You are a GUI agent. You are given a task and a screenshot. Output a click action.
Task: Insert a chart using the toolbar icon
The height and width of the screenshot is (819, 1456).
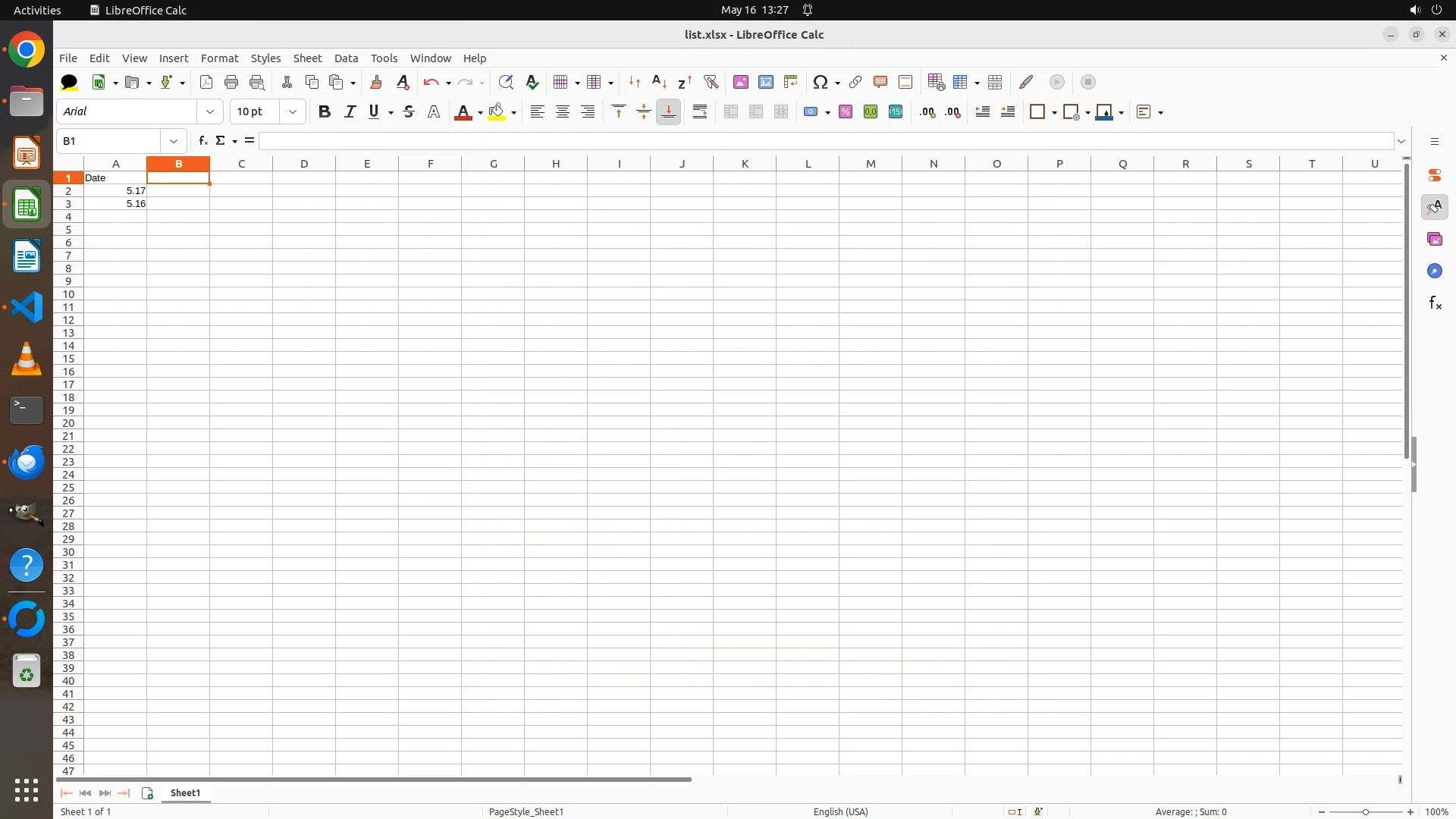[x=766, y=82]
